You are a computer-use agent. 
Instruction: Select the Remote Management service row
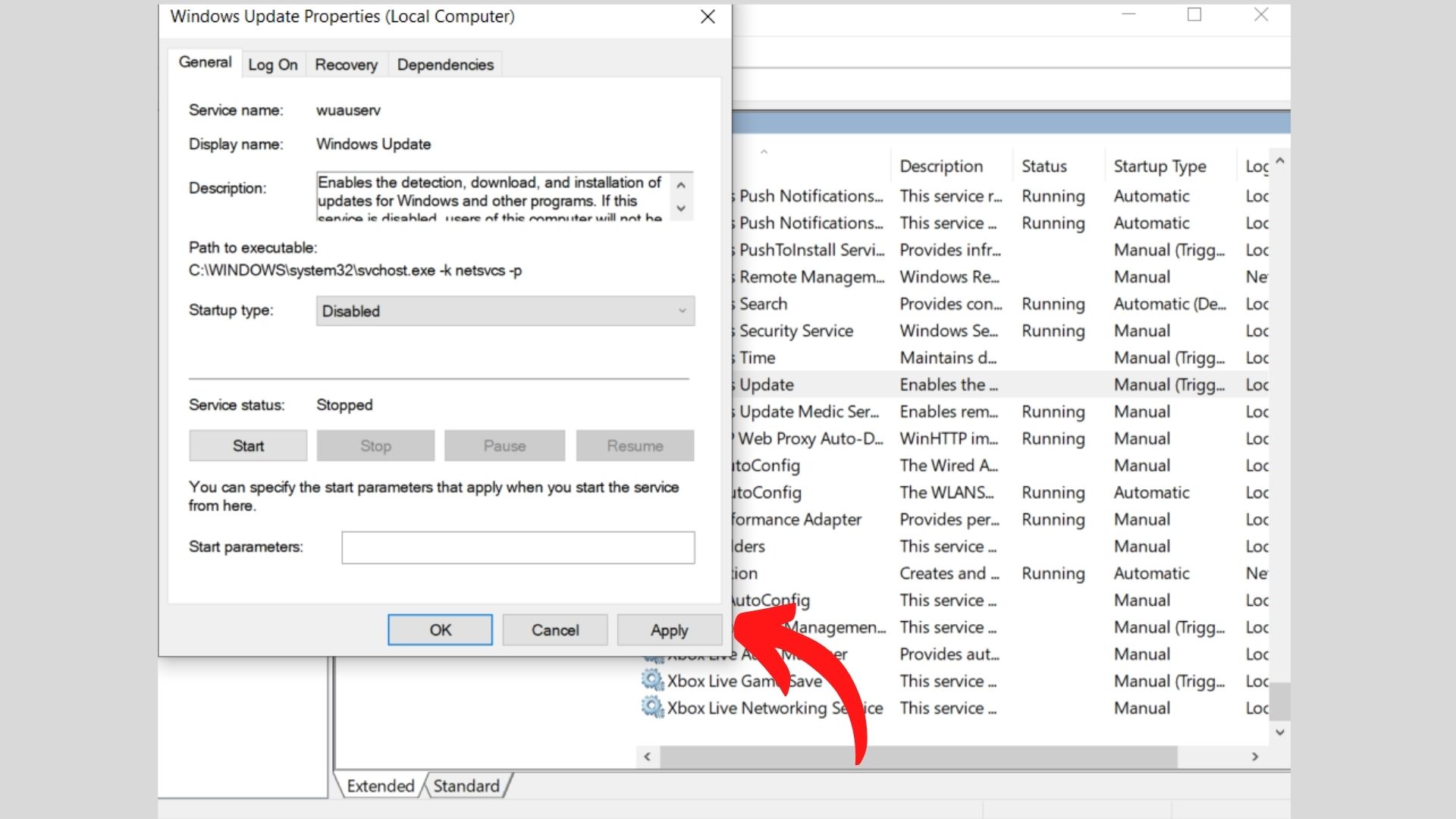(999, 277)
